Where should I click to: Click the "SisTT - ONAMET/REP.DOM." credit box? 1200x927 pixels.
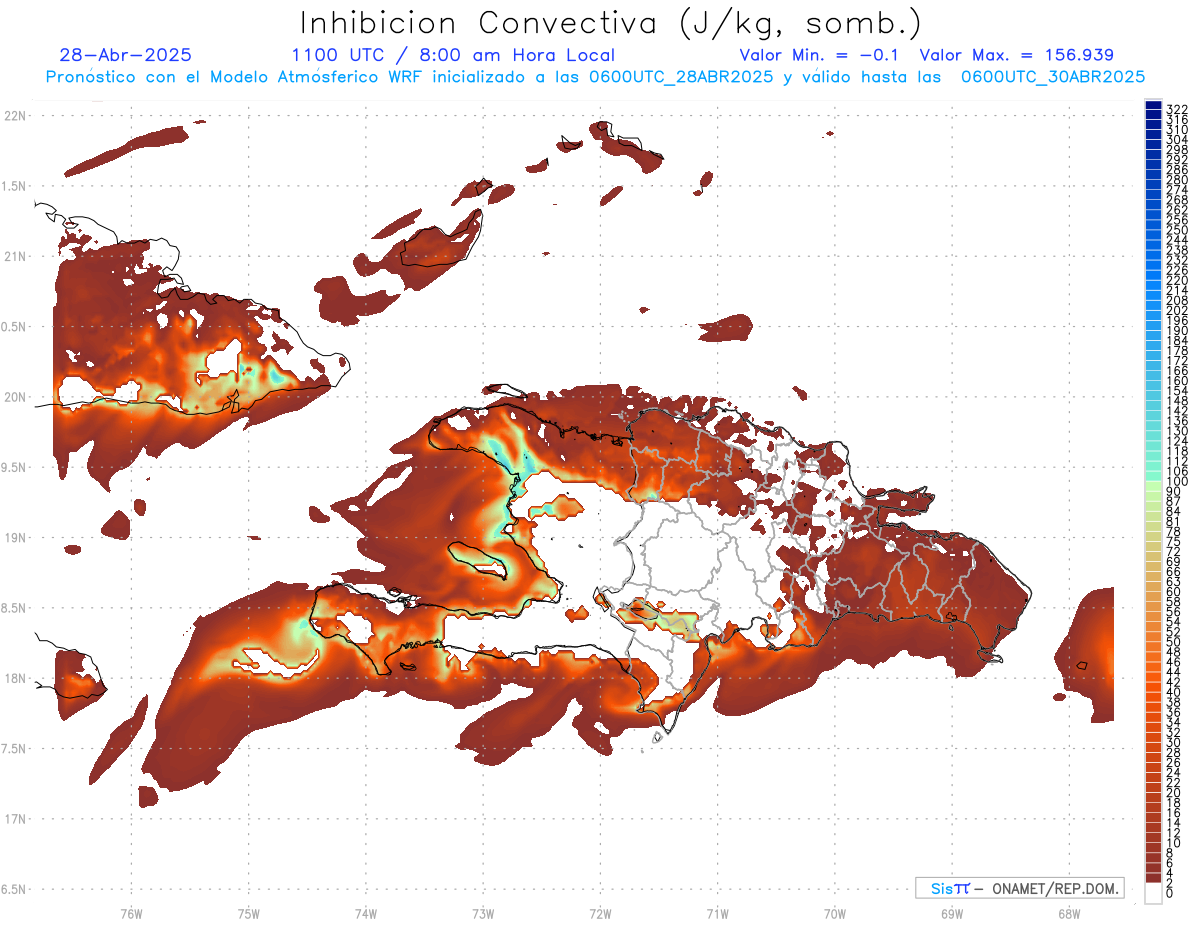[1020, 888]
